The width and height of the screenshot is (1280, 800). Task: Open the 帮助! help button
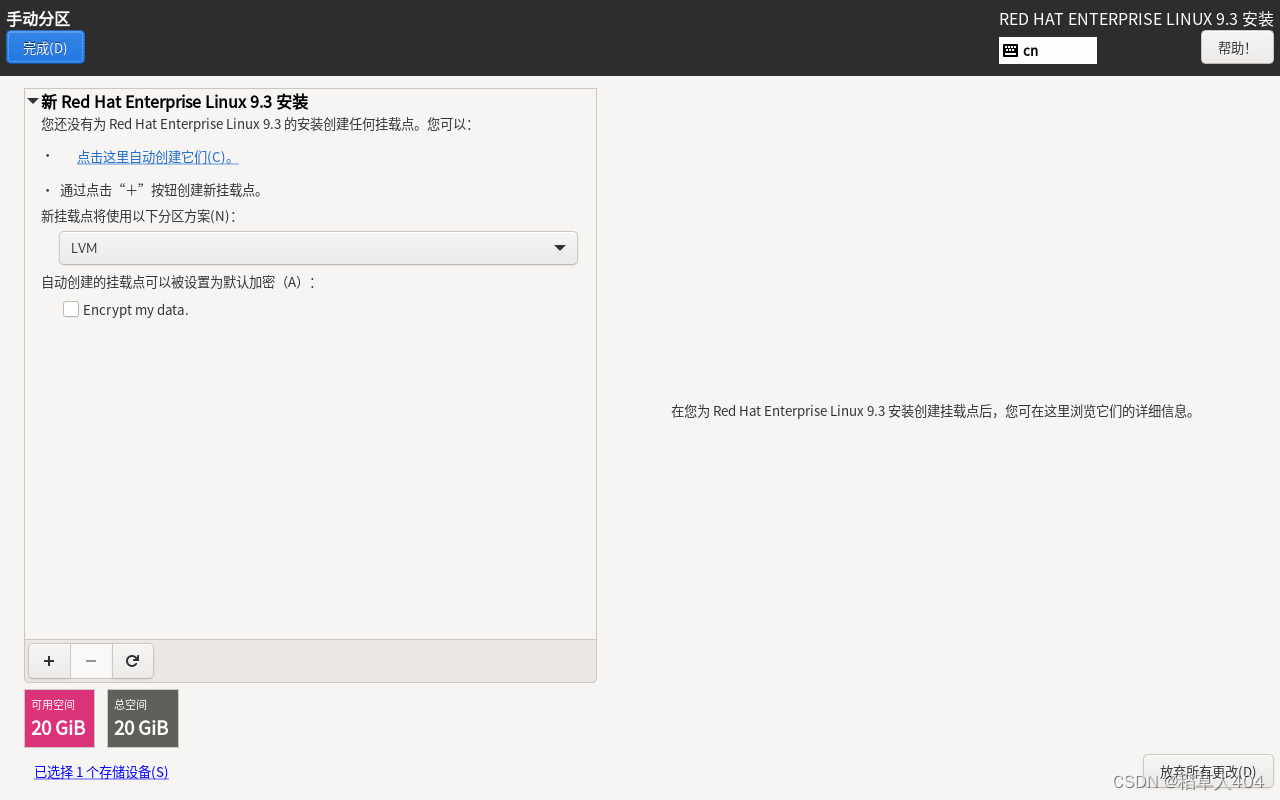tap(1237, 47)
